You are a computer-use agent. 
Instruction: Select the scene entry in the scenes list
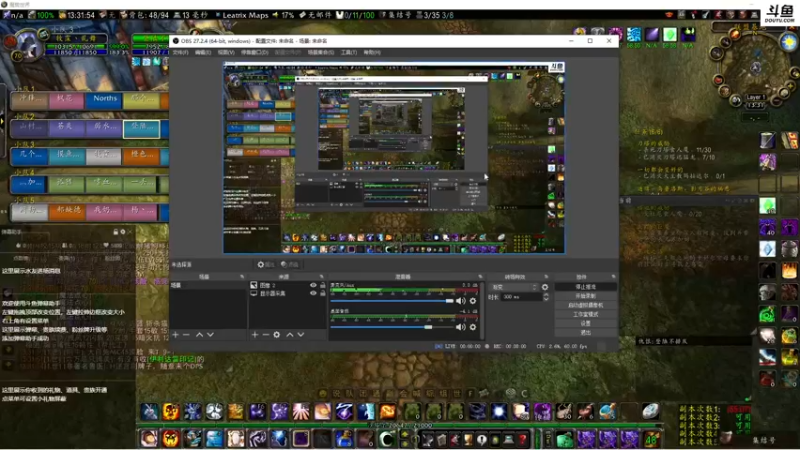click(x=208, y=286)
